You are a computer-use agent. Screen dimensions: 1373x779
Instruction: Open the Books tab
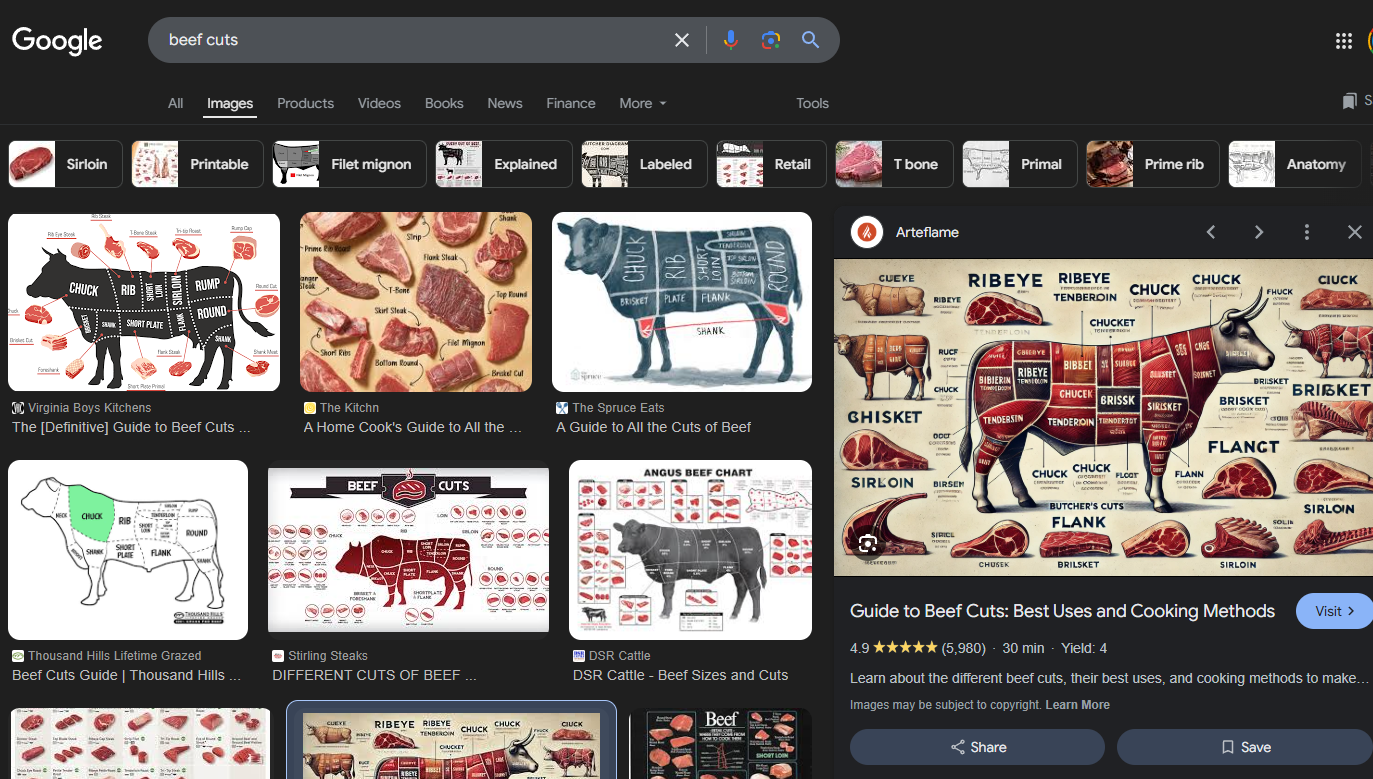click(444, 103)
